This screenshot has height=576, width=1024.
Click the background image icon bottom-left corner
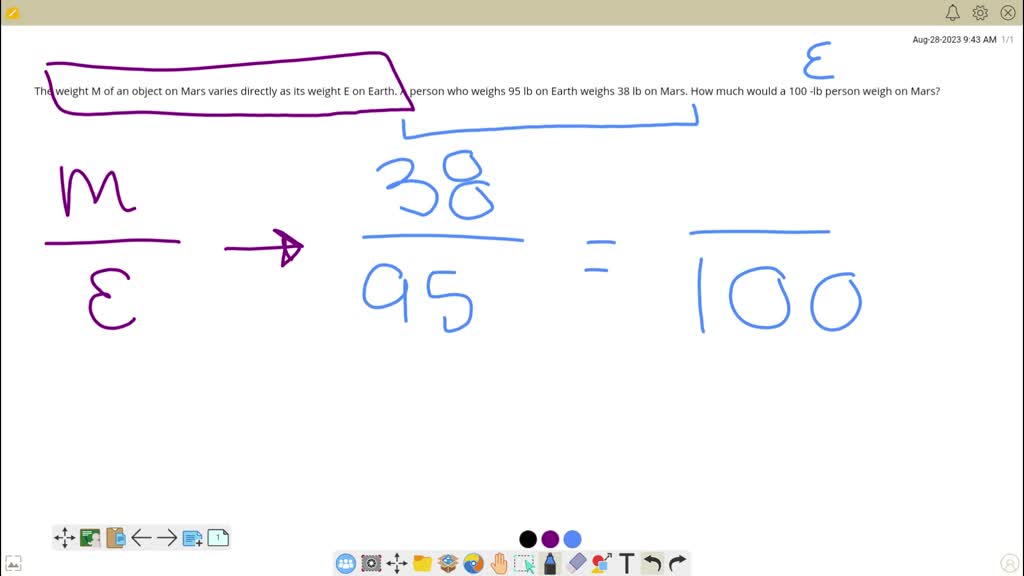[x=13, y=563]
